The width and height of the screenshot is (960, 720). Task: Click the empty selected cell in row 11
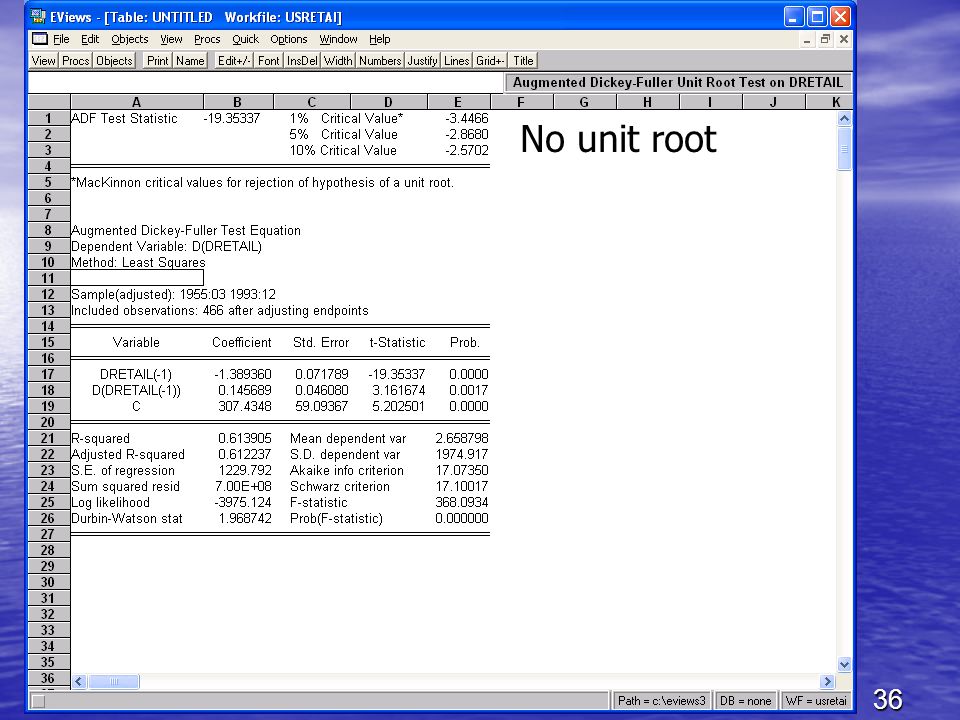point(137,278)
